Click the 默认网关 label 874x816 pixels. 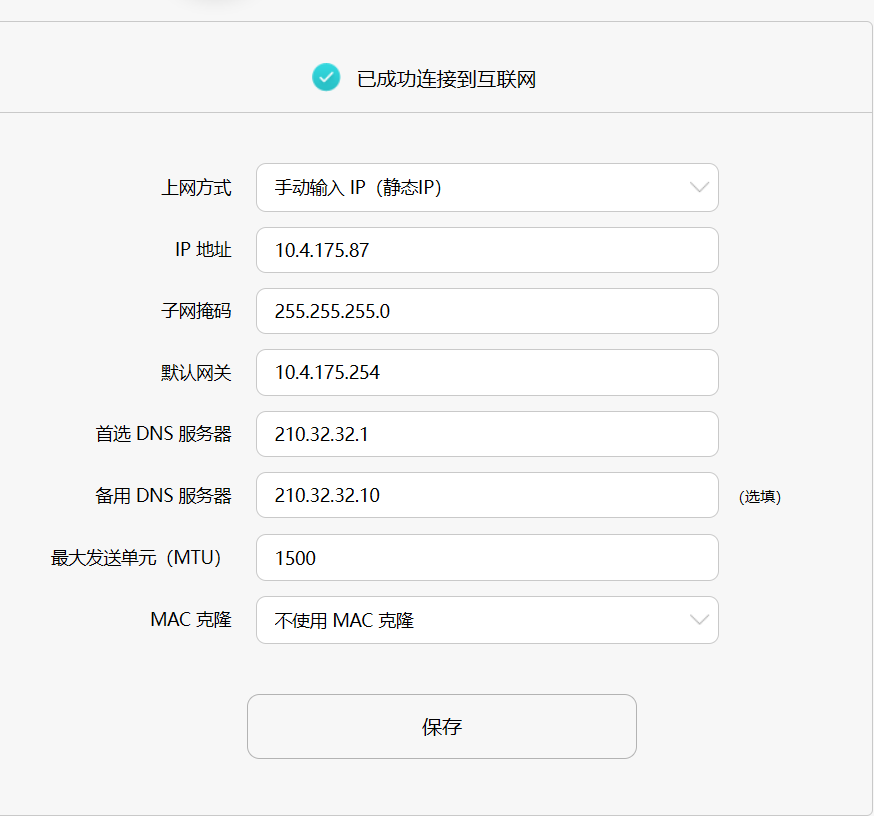pos(196,372)
